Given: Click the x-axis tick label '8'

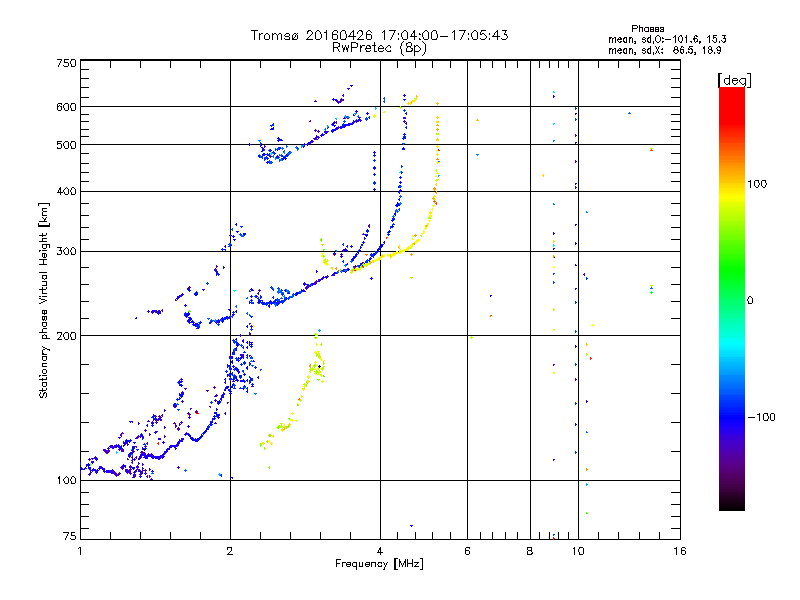Looking at the screenshot, I should tap(530, 551).
